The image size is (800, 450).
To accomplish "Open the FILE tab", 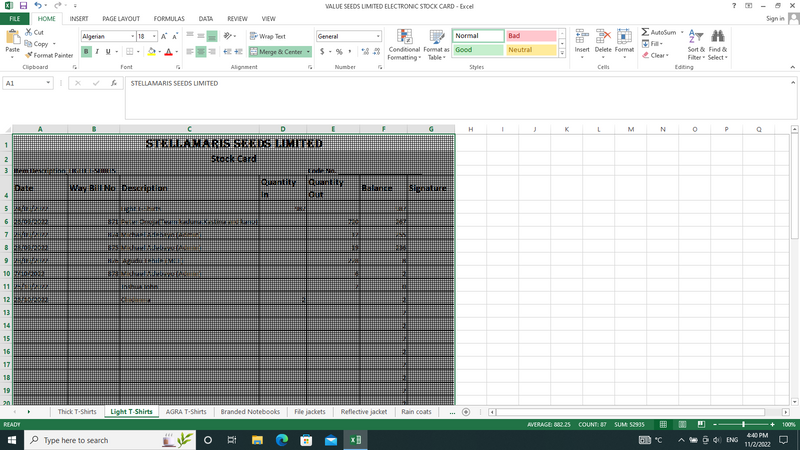I will click(14, 19).
